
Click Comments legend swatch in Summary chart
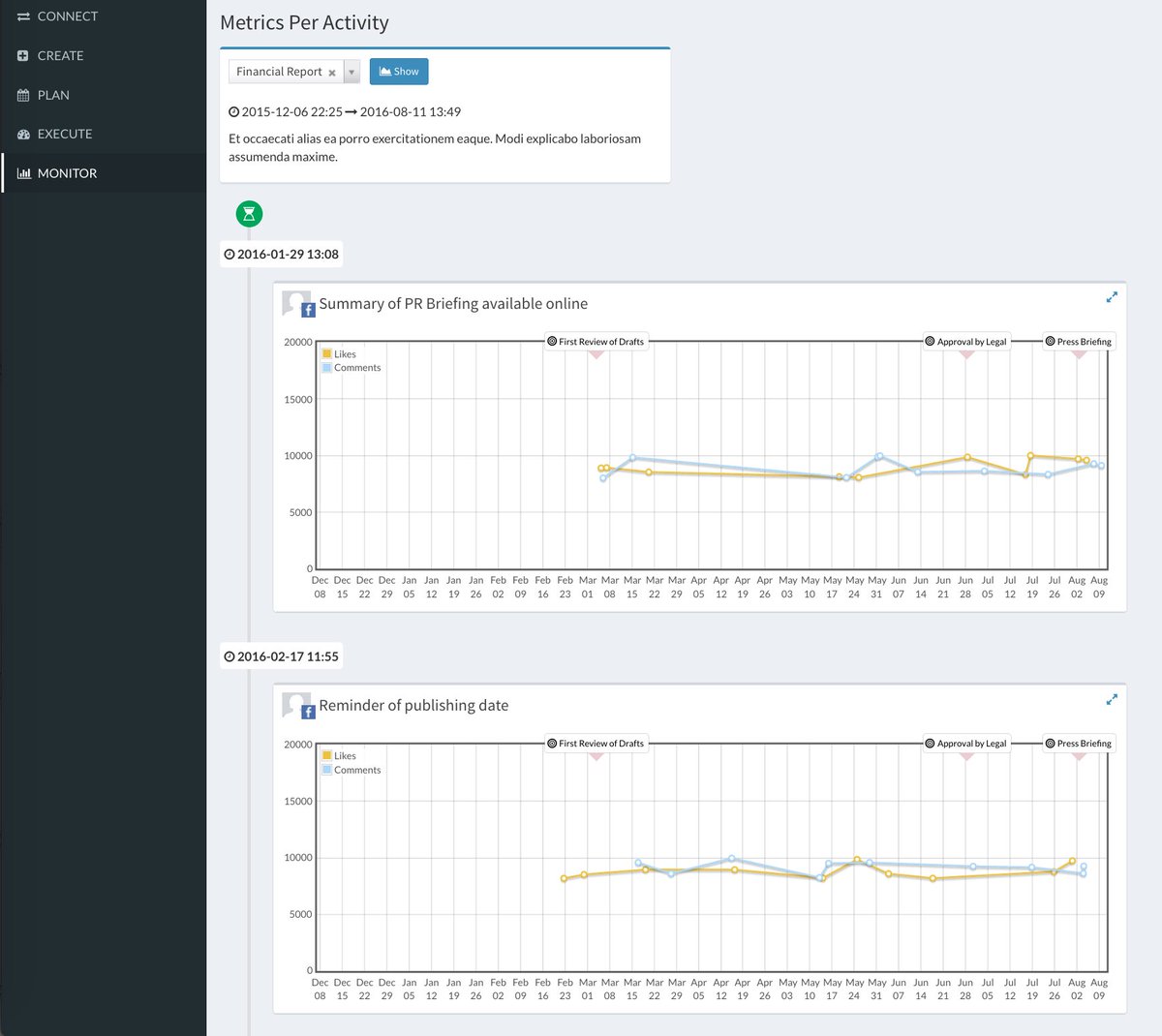327,368
